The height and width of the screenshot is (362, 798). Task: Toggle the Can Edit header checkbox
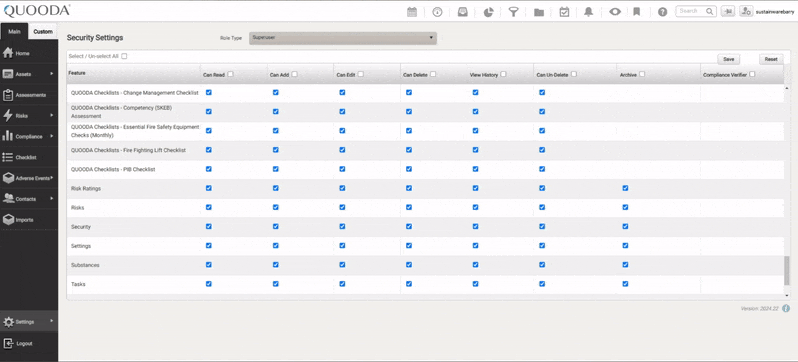coord(361,74)
